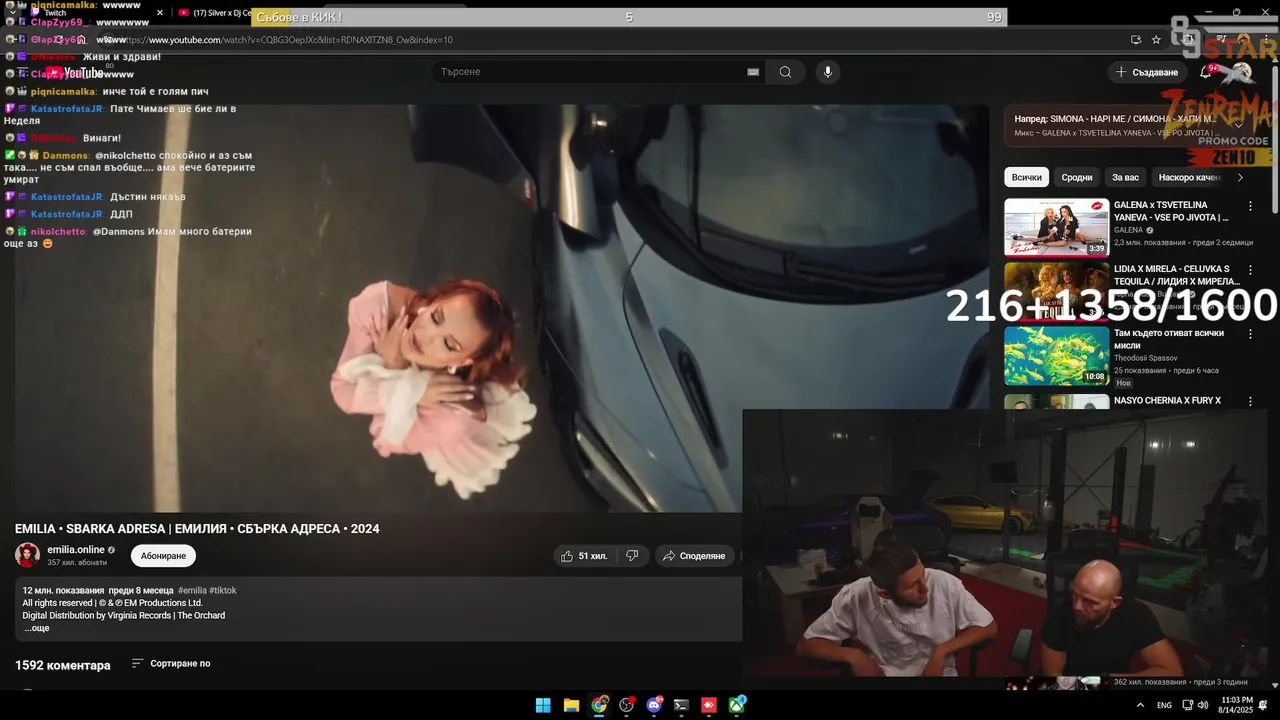Expand description with ...още
Image resolution: width=1280 pixels, height=720 pixels.
coord(36,628)
